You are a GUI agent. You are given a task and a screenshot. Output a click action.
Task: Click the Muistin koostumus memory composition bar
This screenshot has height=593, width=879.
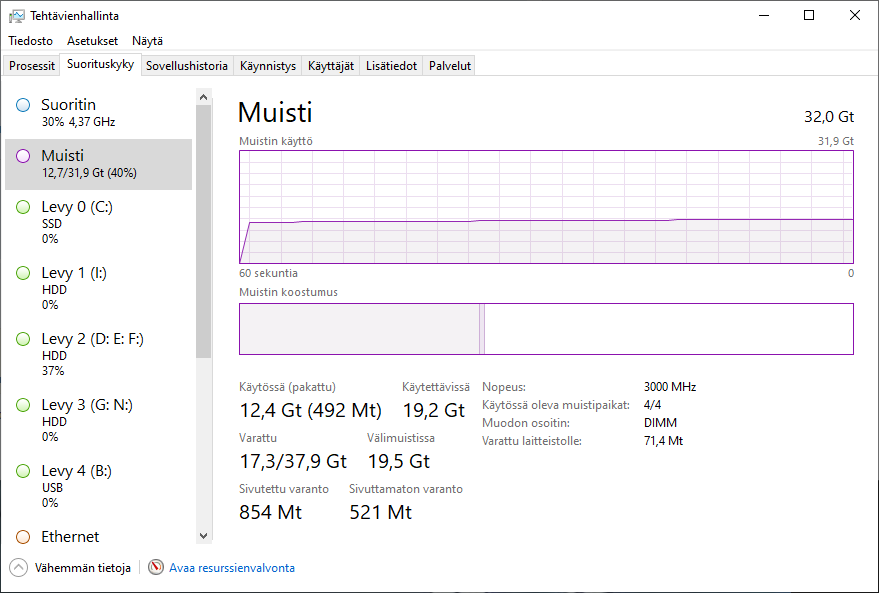click(547, 329)
